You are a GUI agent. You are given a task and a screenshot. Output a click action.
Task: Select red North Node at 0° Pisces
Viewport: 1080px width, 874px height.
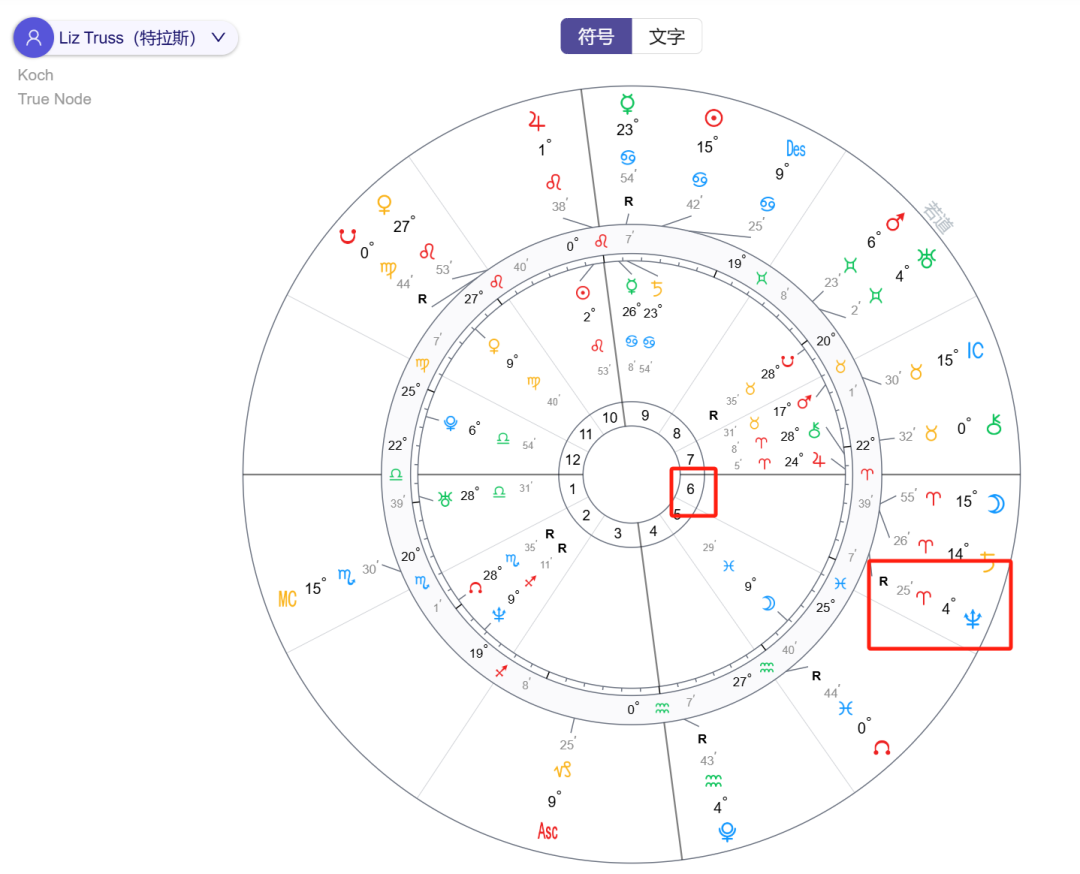click(x=882, y=748)
